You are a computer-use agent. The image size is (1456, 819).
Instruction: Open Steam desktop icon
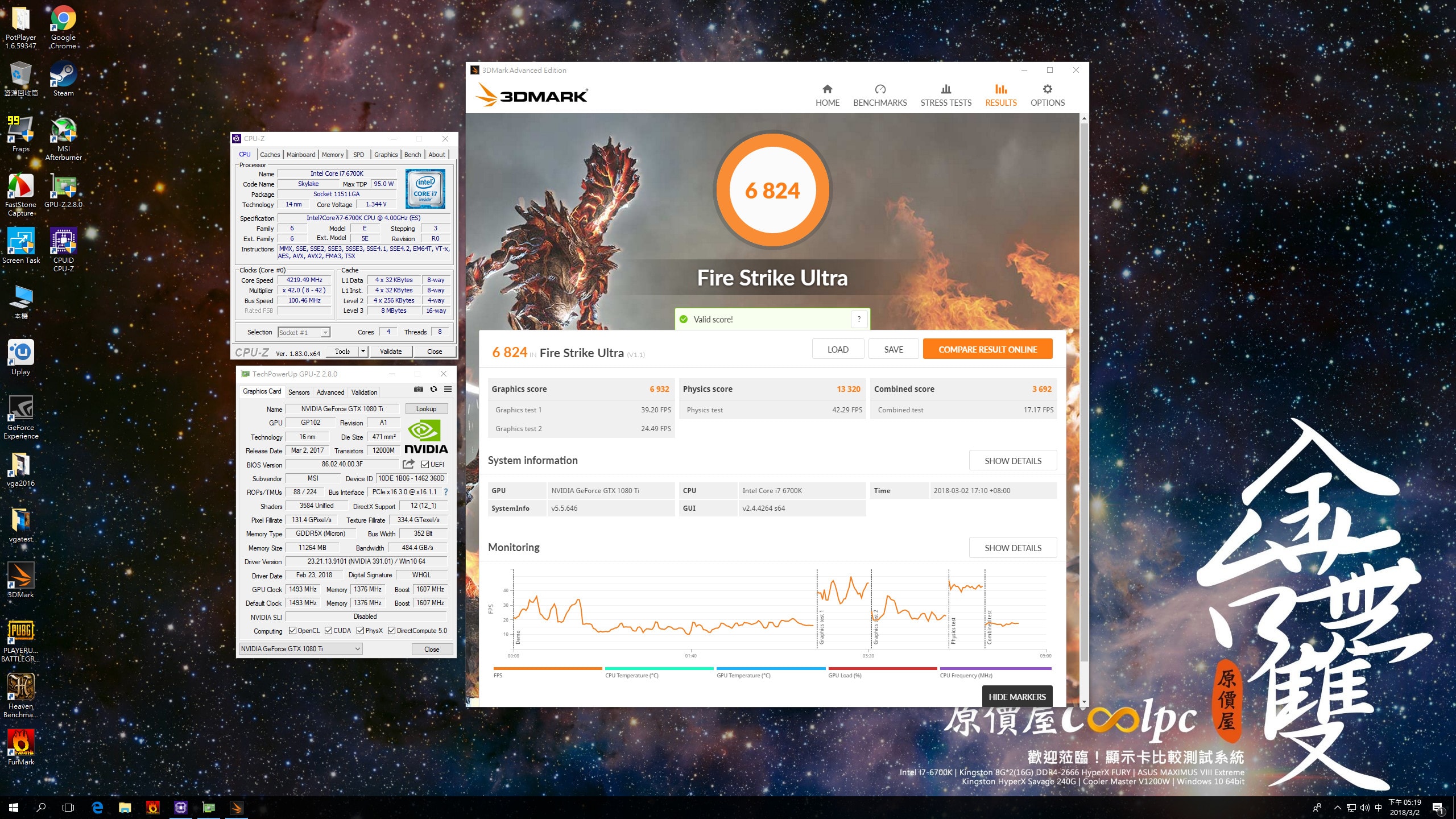(63, 78)
